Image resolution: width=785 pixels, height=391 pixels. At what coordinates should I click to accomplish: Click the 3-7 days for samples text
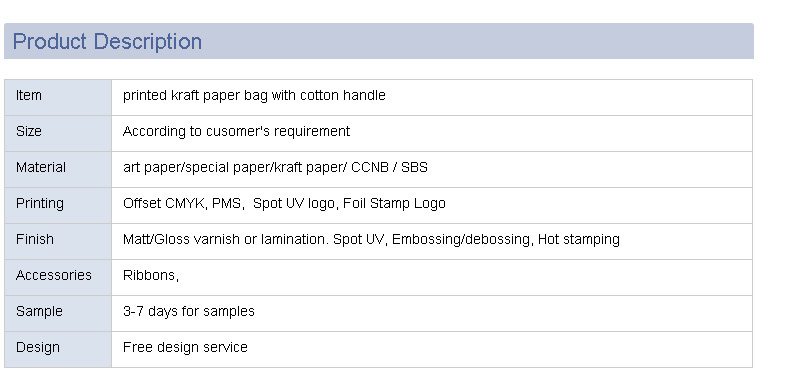(189, 311)
